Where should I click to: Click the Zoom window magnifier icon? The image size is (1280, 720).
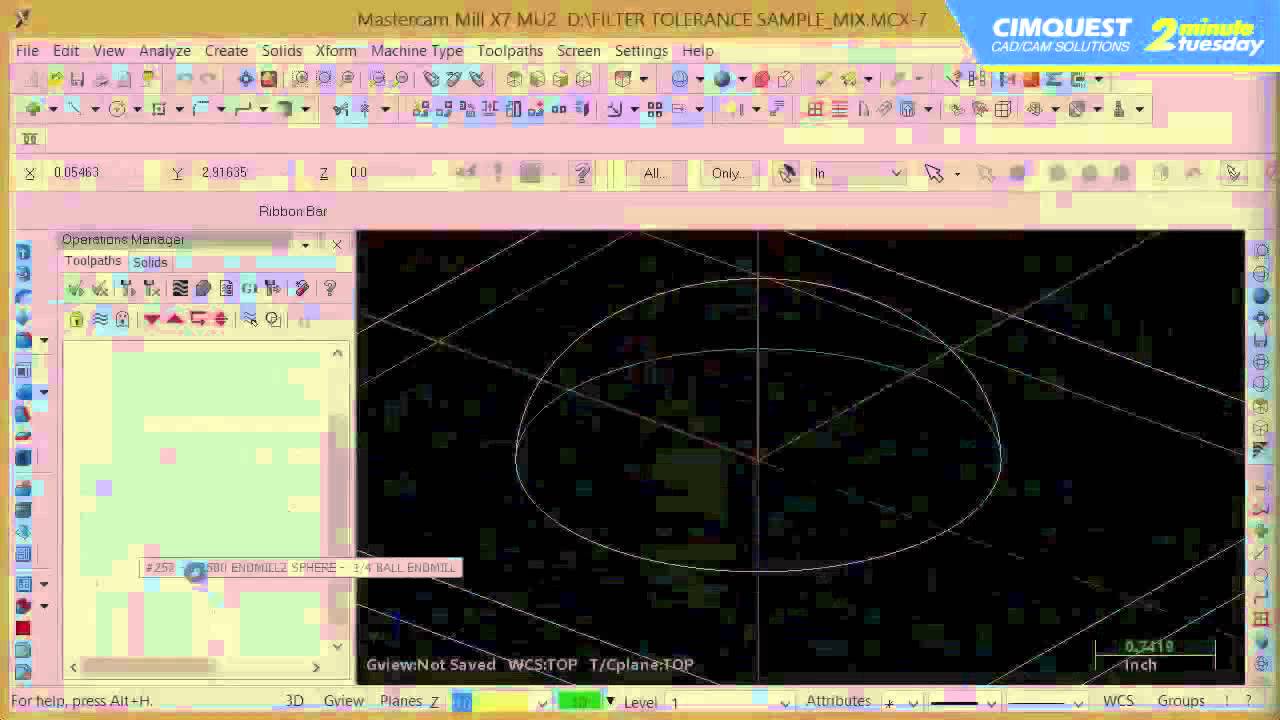[x=301, y=79]
